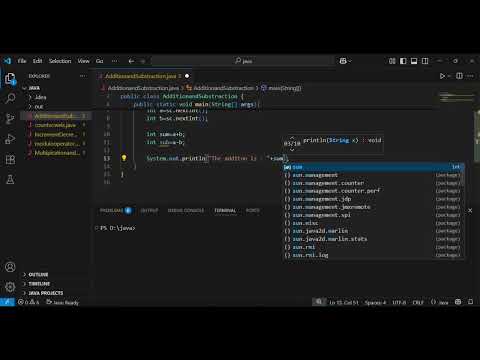The image size is (480, 360).
Task: Click Spaces: 4 indentation status
Action: [x=375, y=302]
